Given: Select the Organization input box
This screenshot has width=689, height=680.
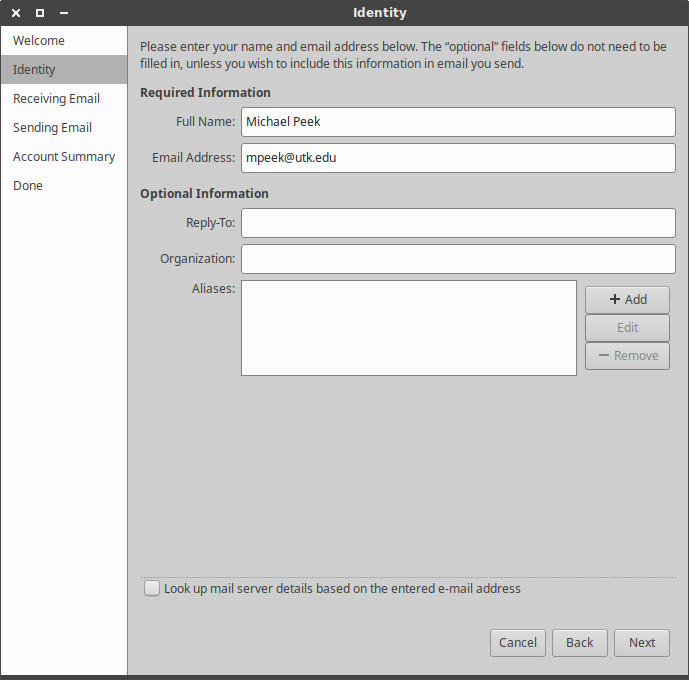Looking at the screenshot, I should (458, 259).
